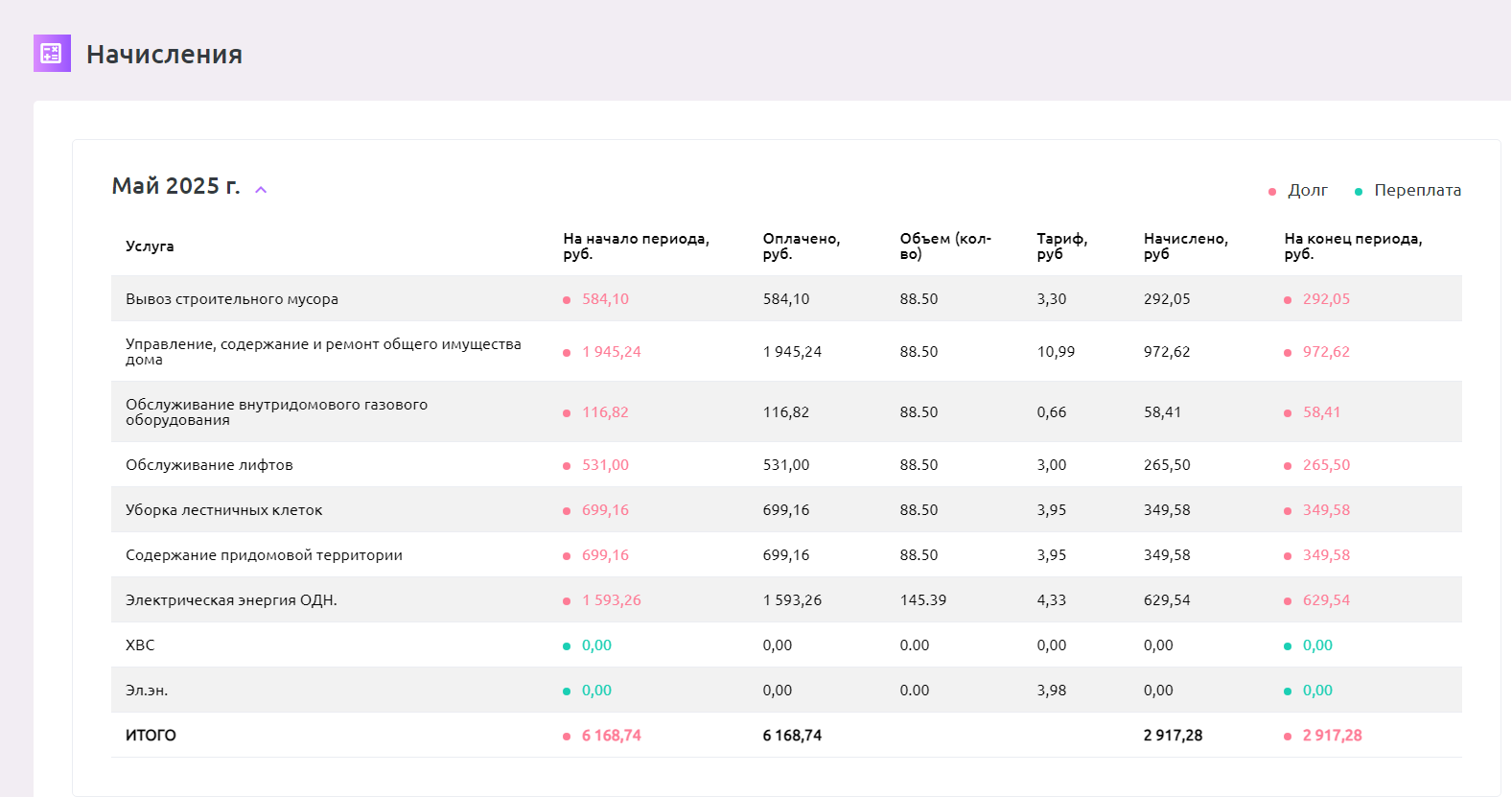Screen dimensions: 1512x797
Task: Click the pink Долг legend dot
Action: (1272, 192)
